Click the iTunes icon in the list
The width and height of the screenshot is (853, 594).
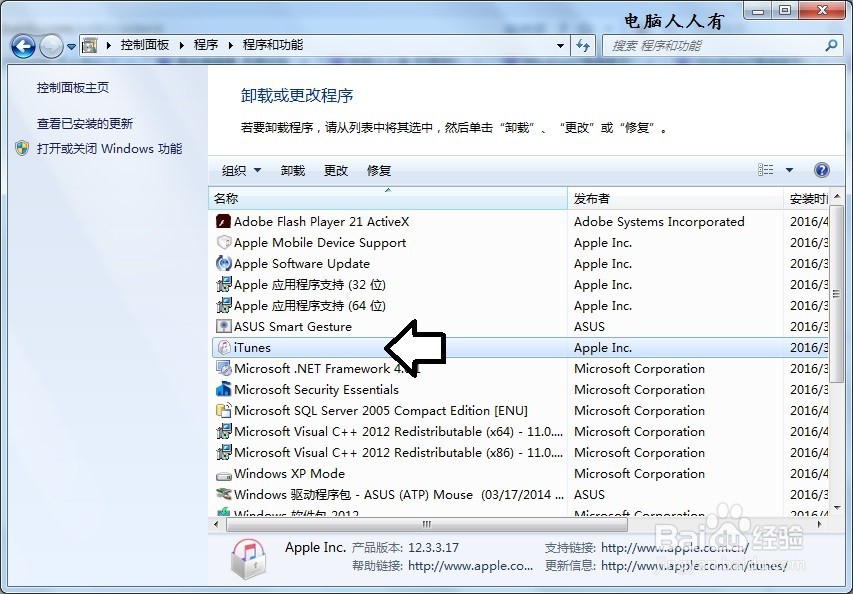(224, 347)
